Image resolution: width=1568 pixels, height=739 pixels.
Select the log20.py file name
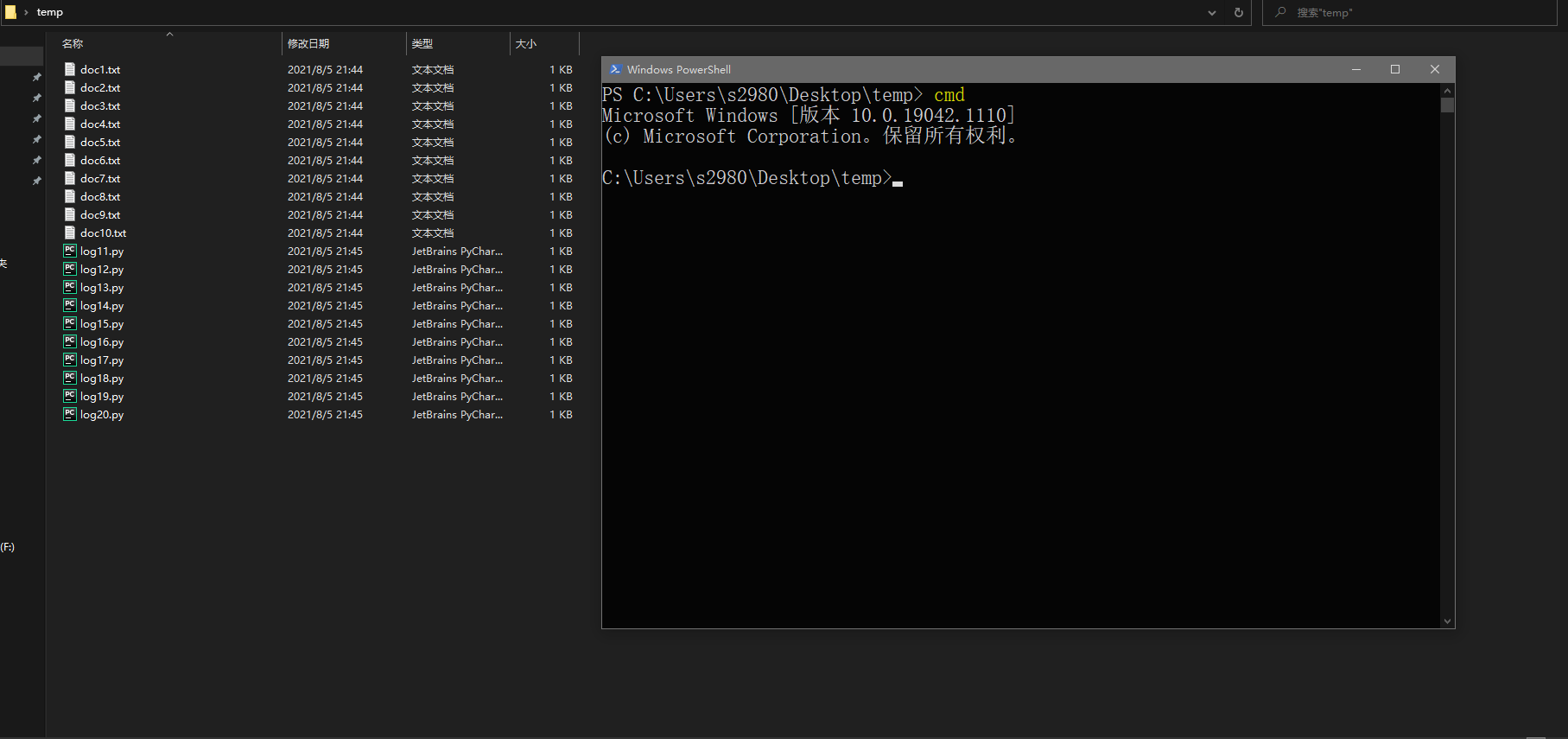(x=102, y=414)
